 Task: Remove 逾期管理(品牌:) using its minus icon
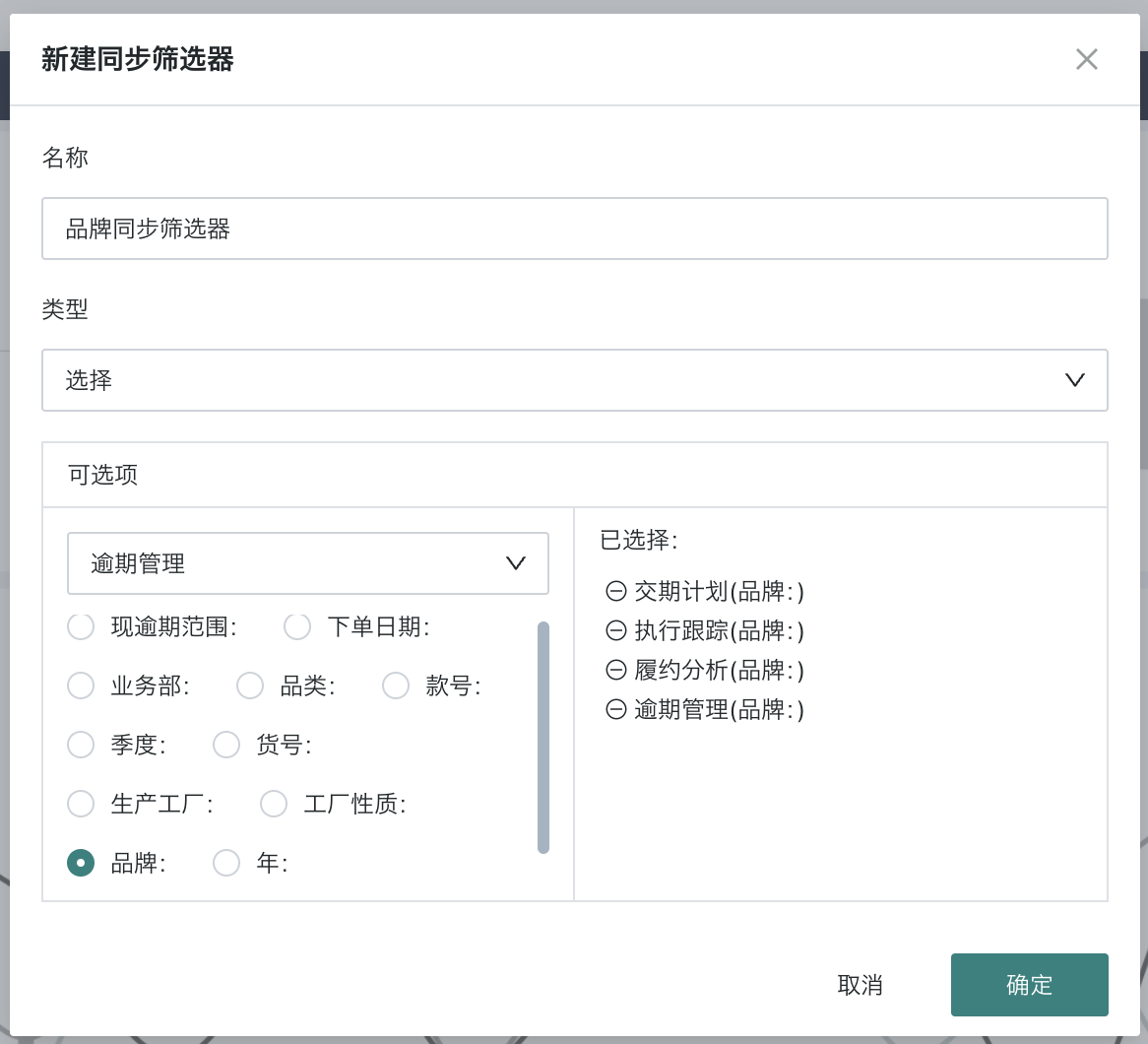pos(616,709)
